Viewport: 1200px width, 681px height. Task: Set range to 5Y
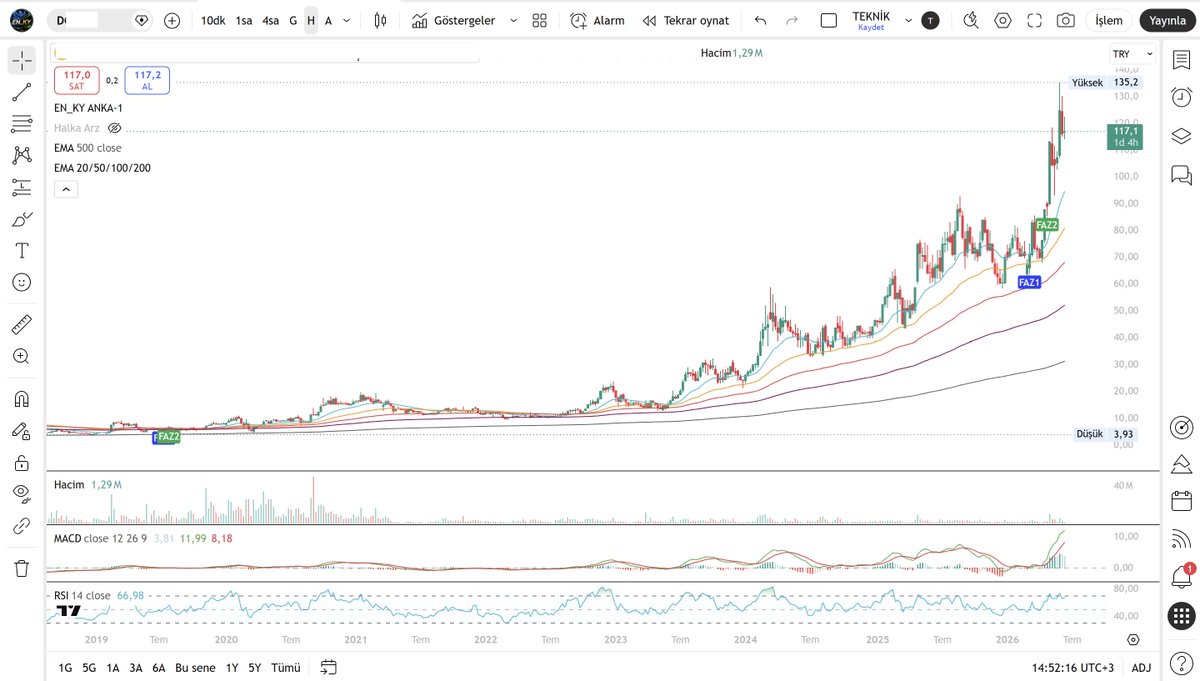[x=255, y=667]
